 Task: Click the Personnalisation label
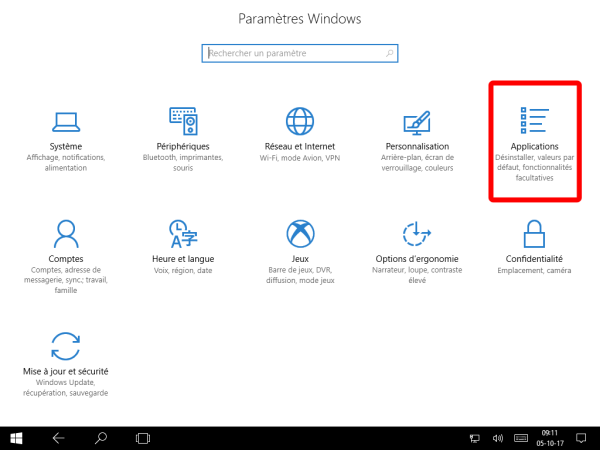pos(417,147)
